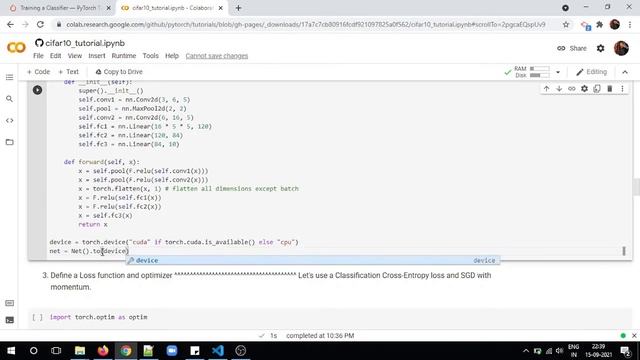Collapse the Colab header with the chevron
Image resolution: width=640 pixels, height=360 pixels.
(x=625, y=72)
